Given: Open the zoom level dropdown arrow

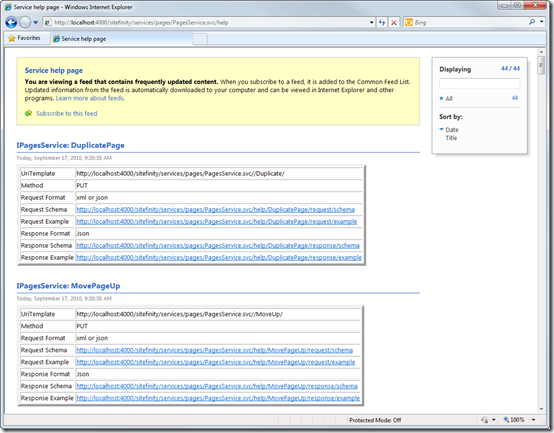Looking at the screenshot, I should pyautogui.click(x=534, y=420).
